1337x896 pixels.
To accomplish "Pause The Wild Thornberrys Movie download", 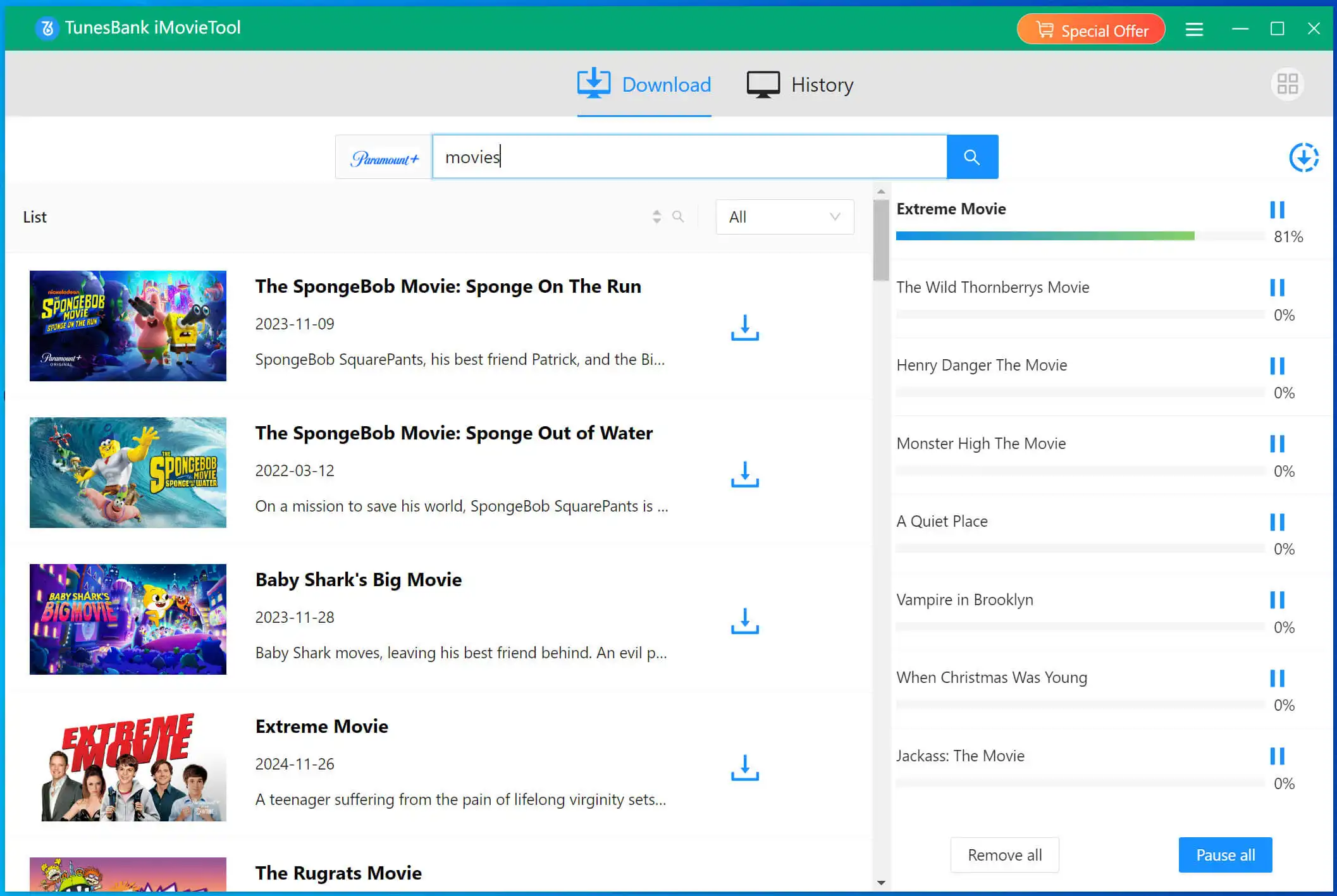I will point(1277,288).
